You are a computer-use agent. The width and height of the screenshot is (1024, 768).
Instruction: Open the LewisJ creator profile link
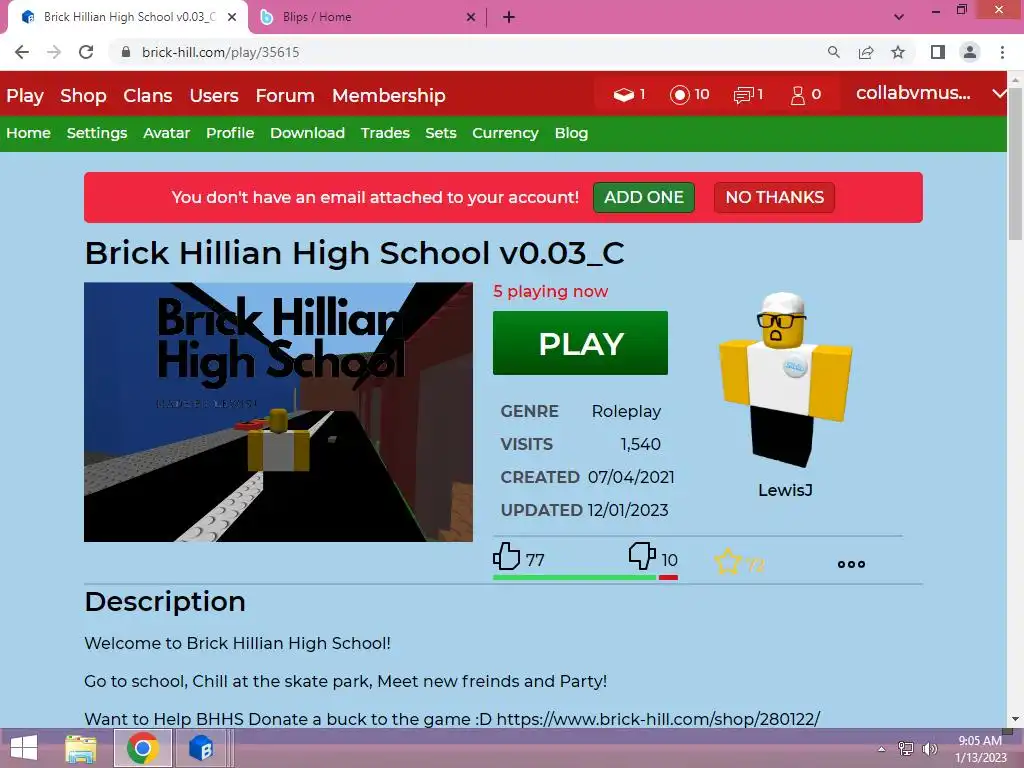[x=785, y=490]
